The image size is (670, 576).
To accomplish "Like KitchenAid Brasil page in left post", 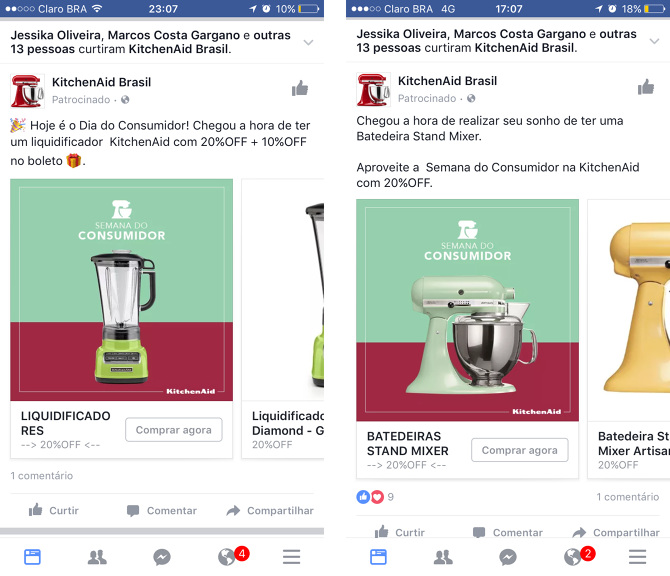I will (300, 88).
